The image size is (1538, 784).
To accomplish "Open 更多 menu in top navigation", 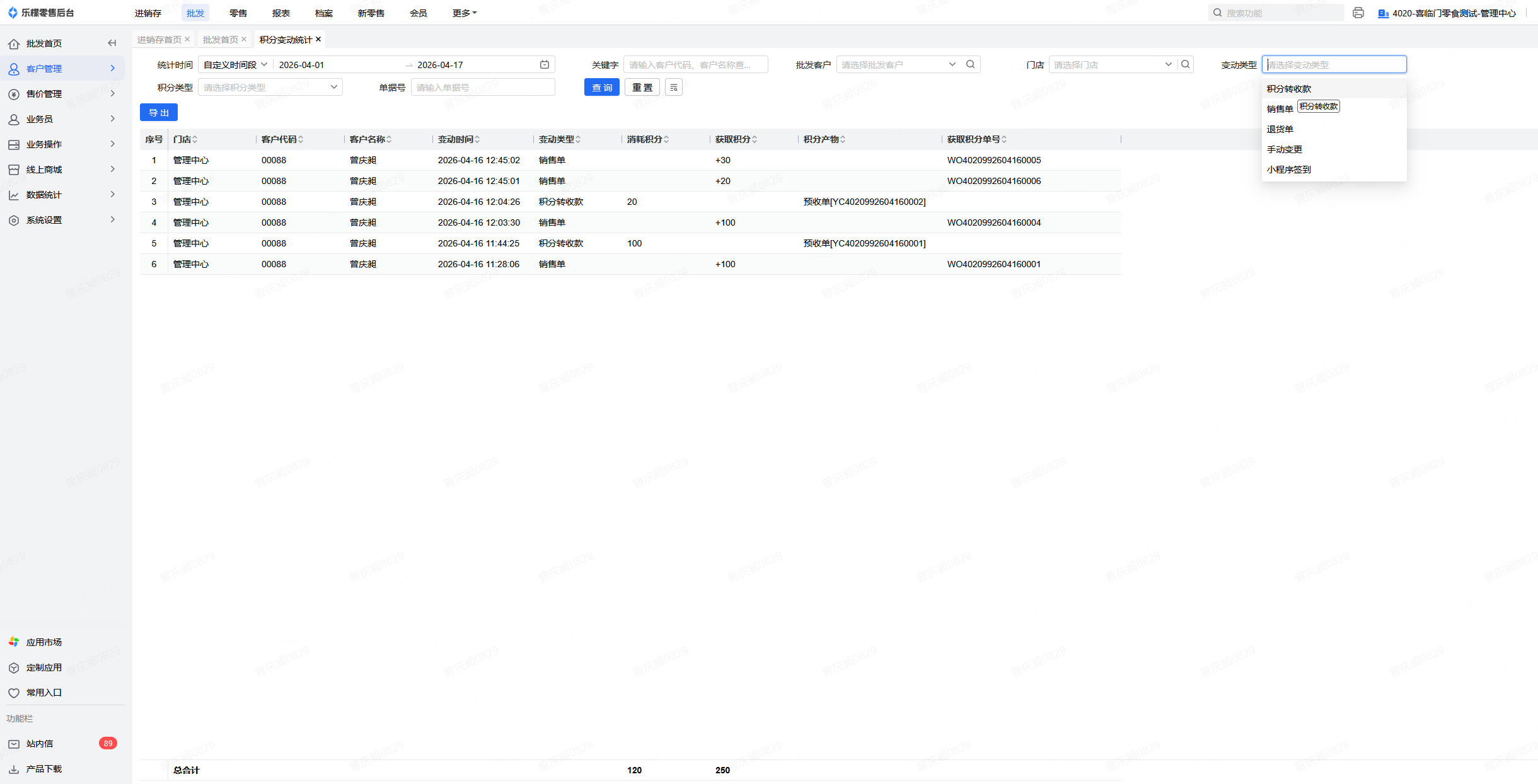I will 464,13.
